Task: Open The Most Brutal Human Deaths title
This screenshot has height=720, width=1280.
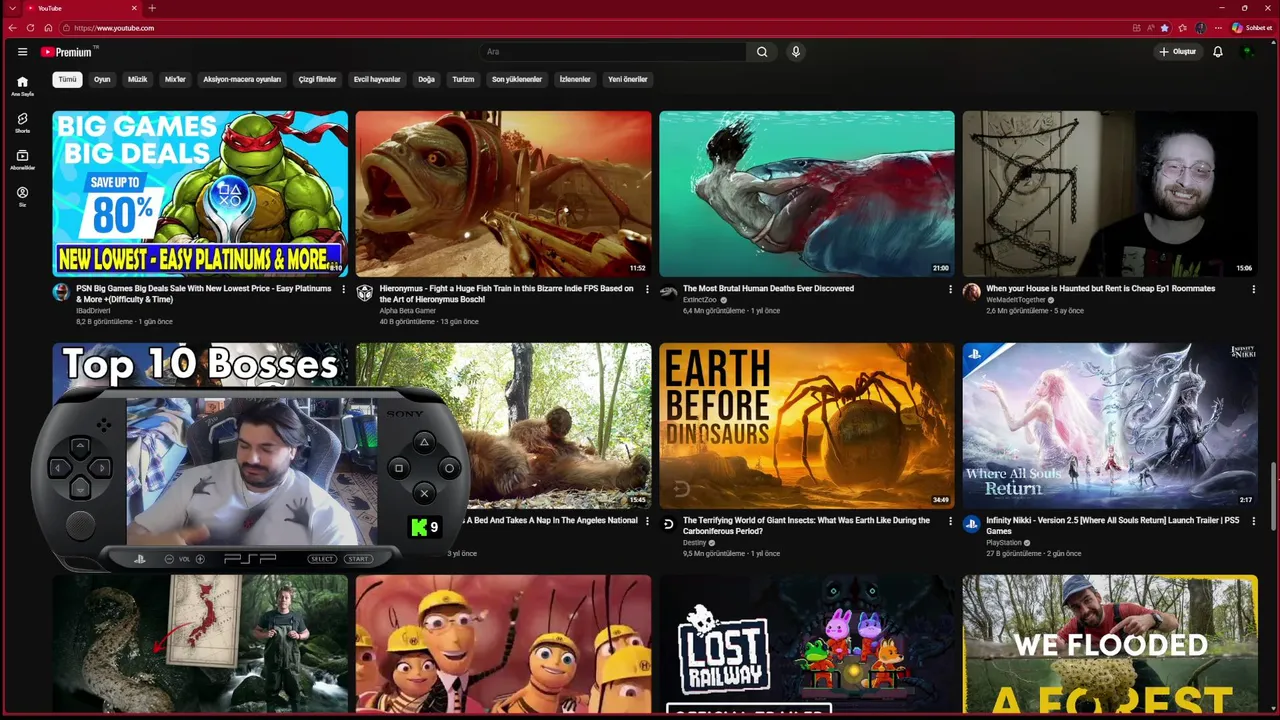Action: click(768, 288)
